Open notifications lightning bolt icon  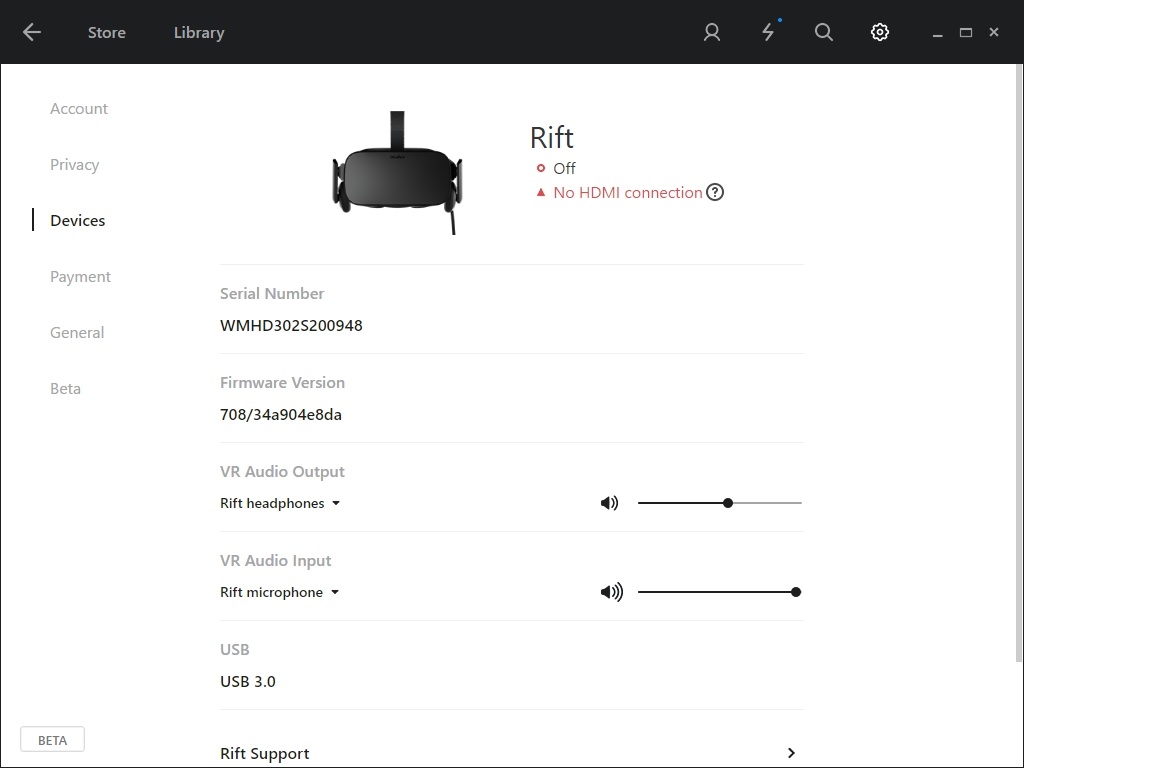768,32
